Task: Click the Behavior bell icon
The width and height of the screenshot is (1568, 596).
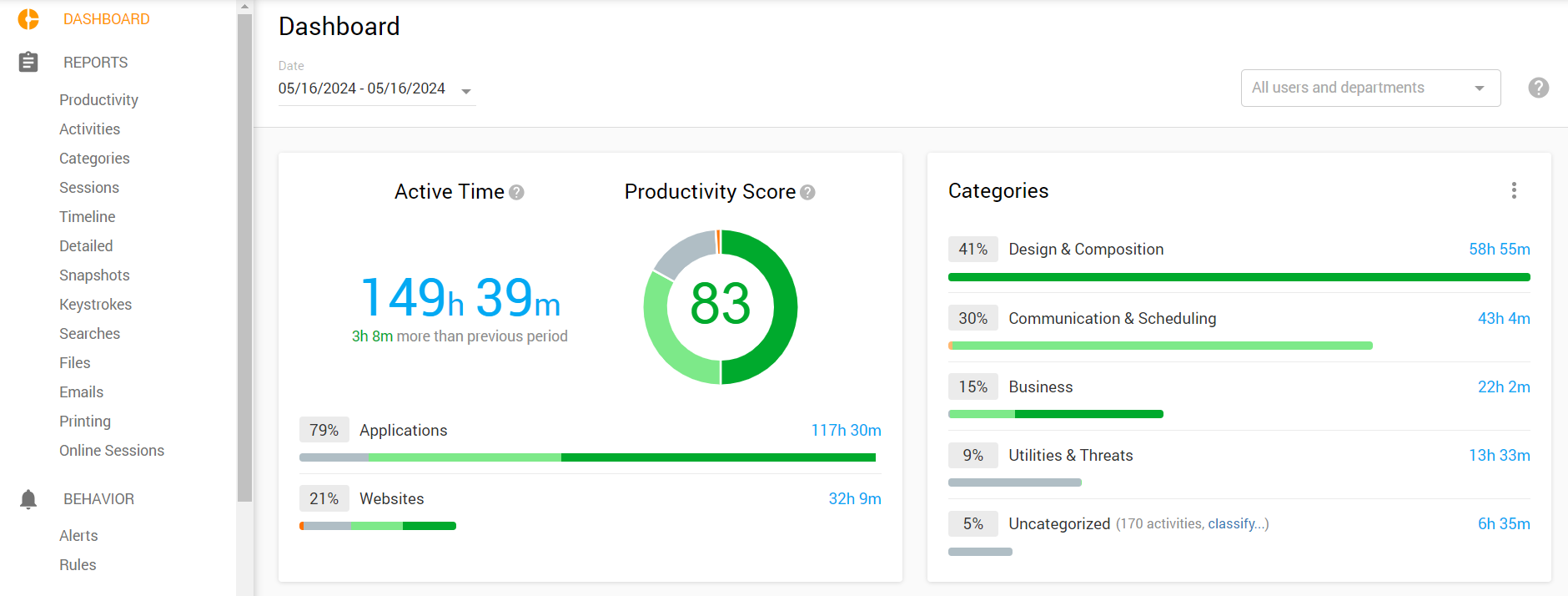Action: pos(28,499)
